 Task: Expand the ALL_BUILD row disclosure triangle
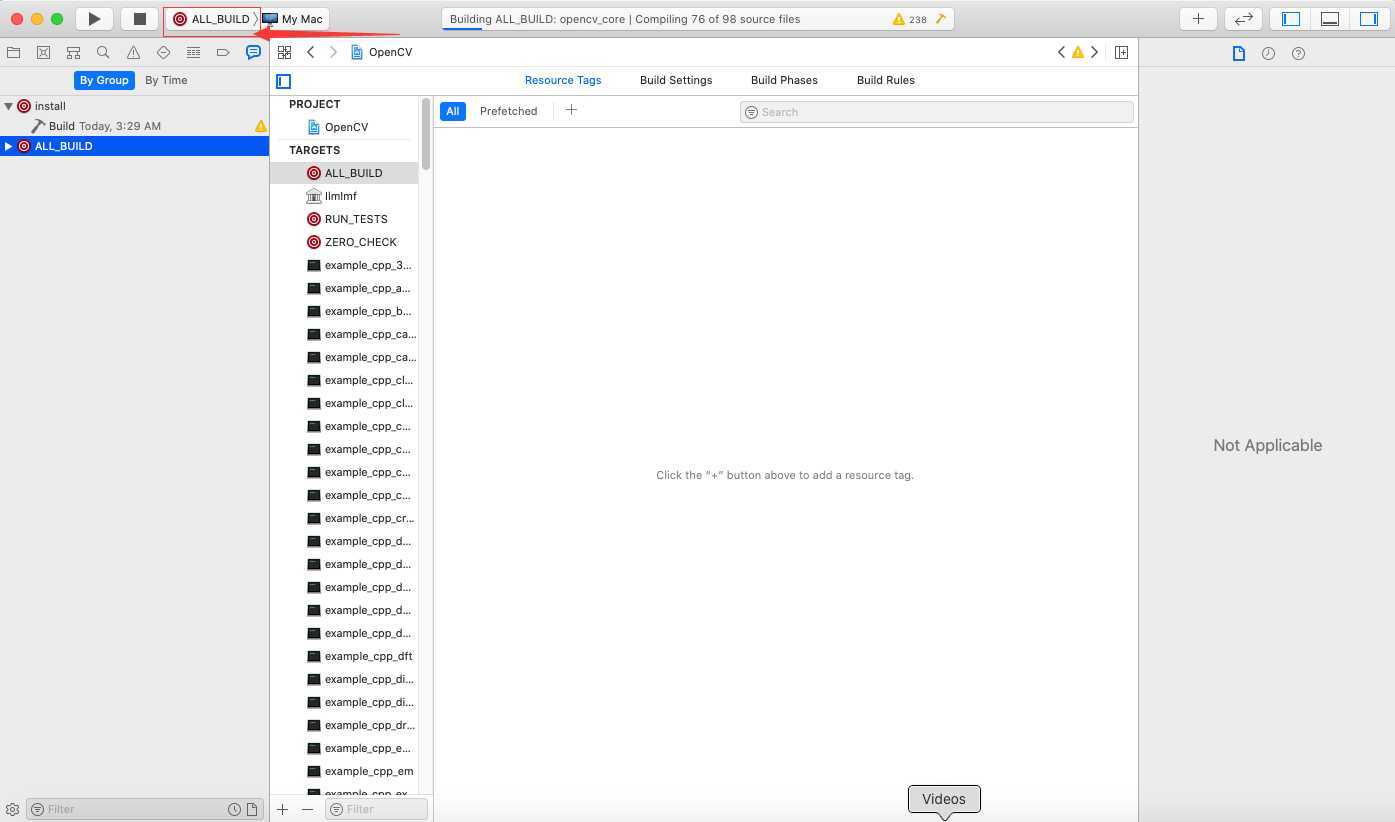tap(8, 146)
